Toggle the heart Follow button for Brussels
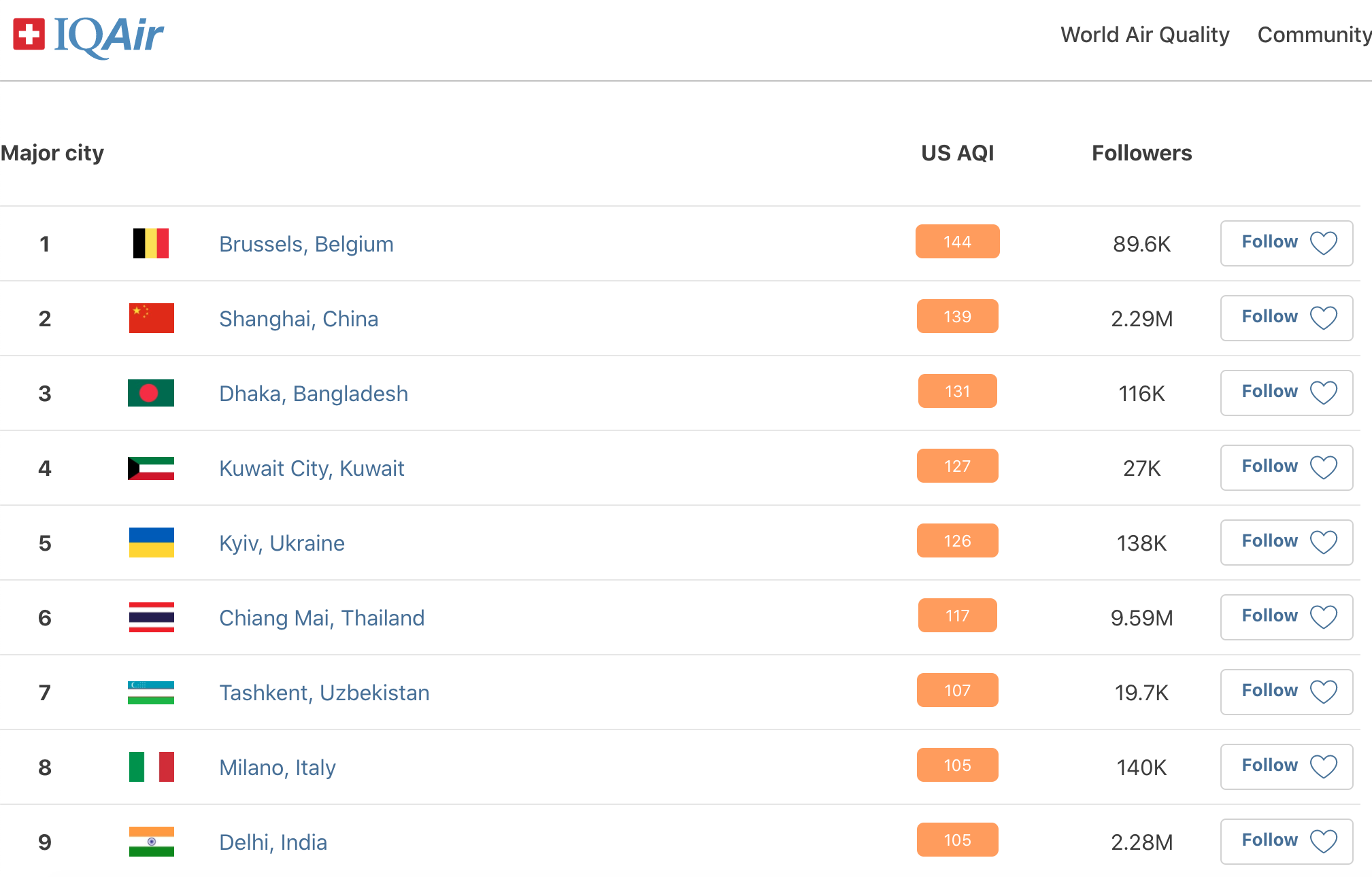The width and height of the screenshot is (1372, 877). [1286, 243]
